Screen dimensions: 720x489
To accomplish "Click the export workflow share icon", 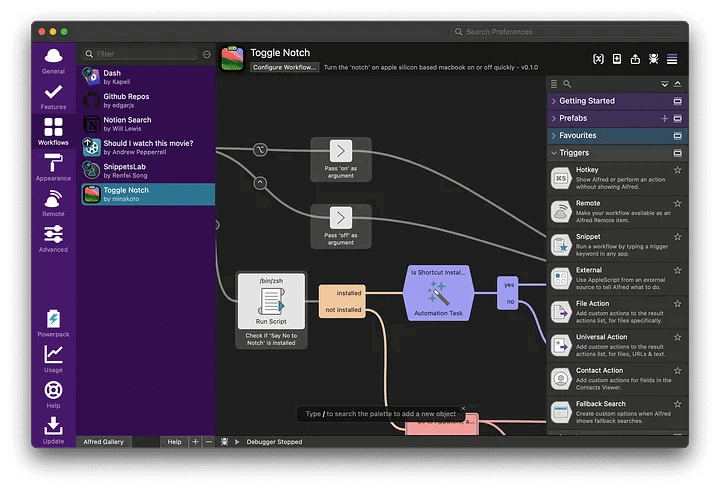I will pos(635,59).
